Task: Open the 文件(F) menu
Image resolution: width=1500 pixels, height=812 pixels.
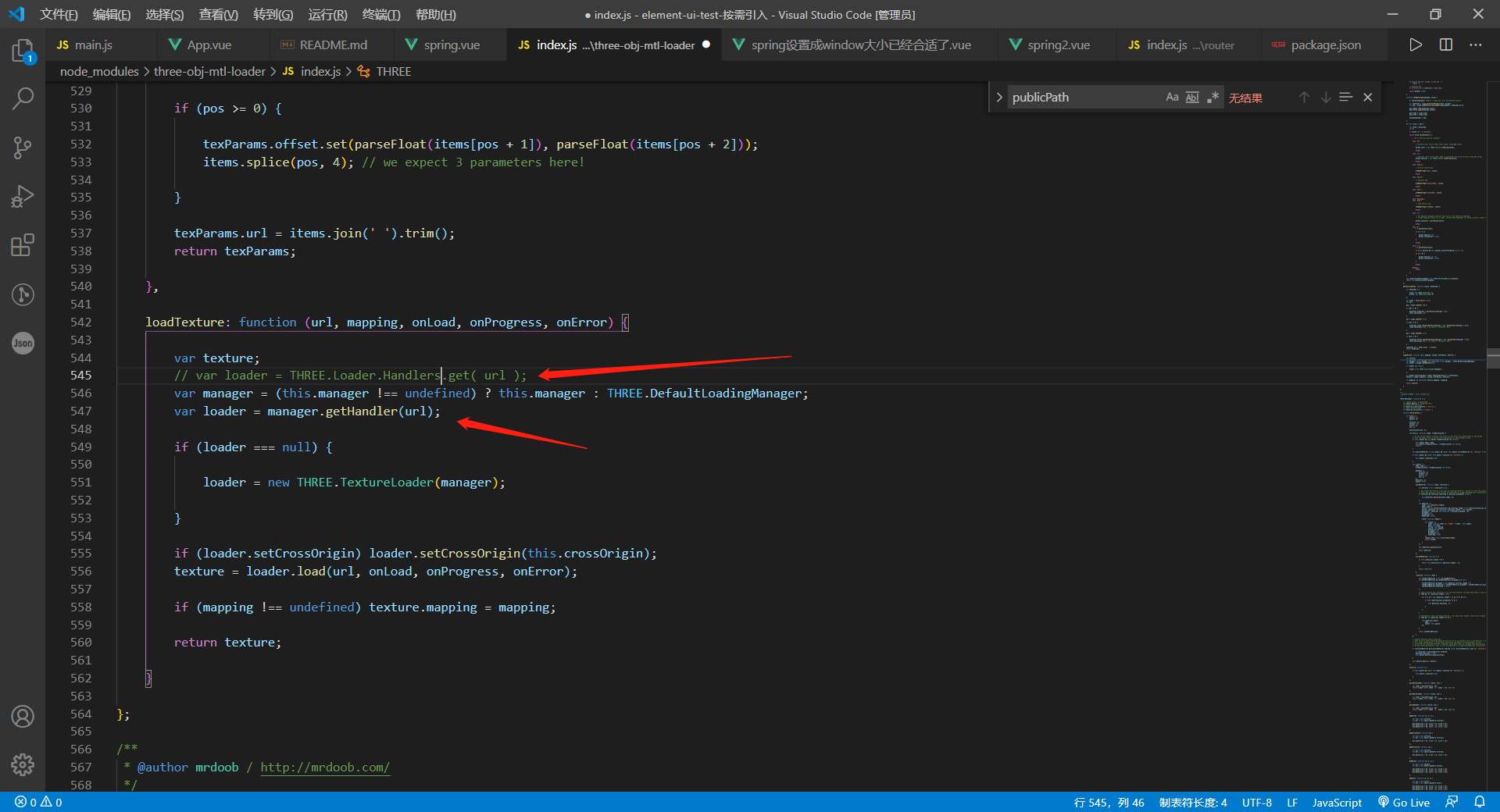Action: coord(59,15)
